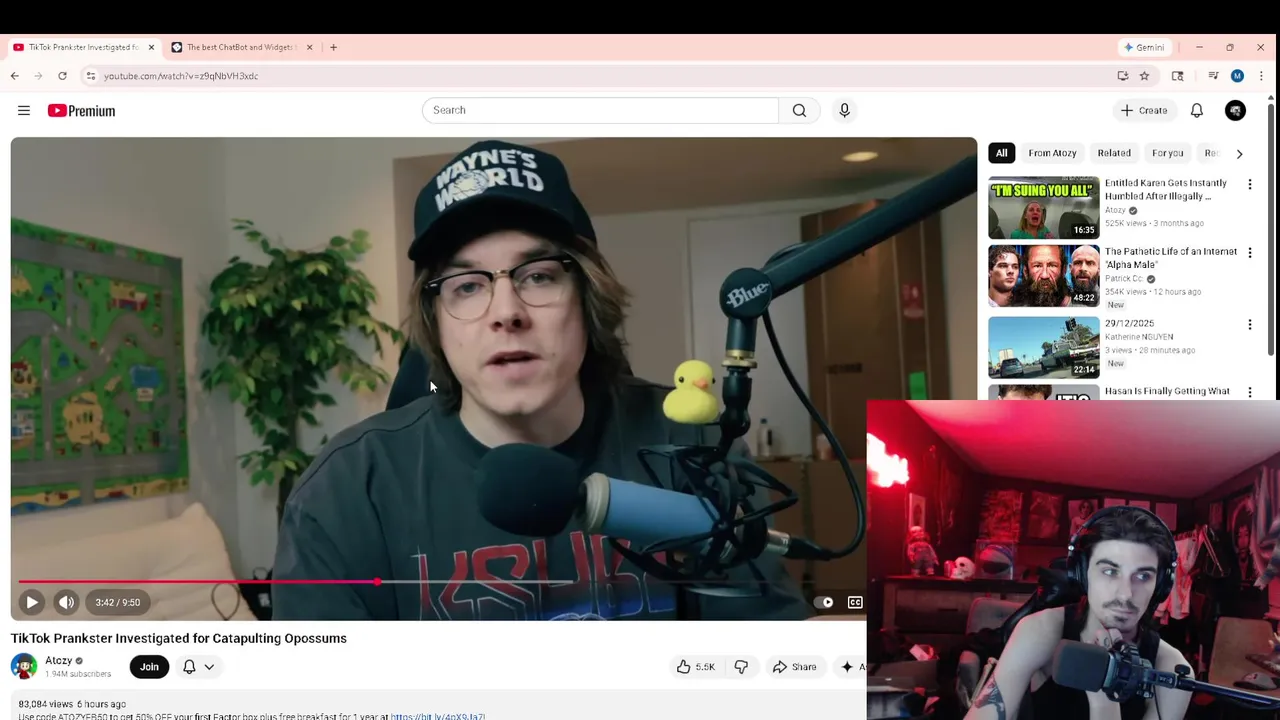Go back in browser history
Viewport: 1280px width, 720px height.
tap(15, 76)
